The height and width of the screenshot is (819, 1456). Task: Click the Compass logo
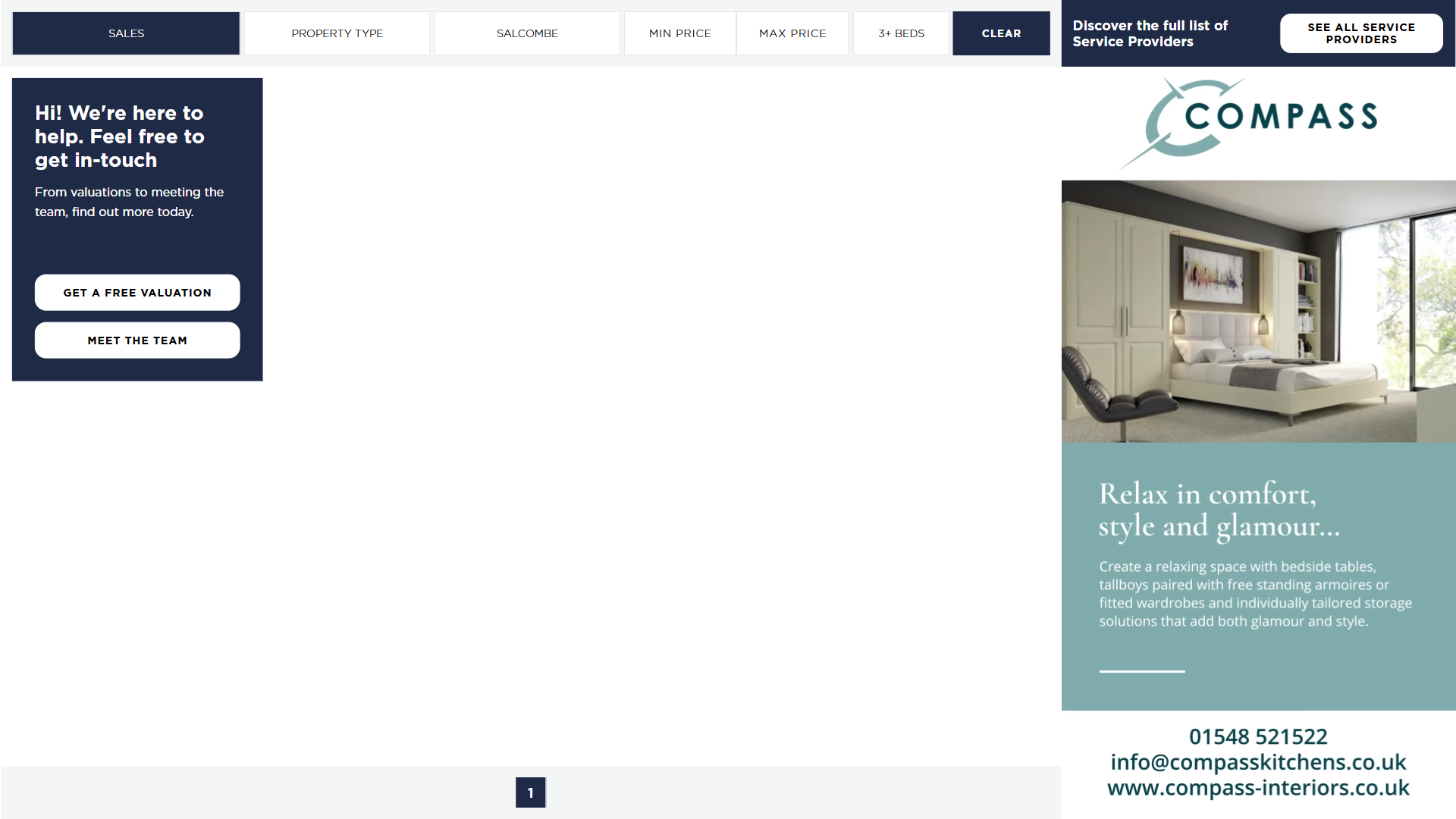coord(1259,121)
